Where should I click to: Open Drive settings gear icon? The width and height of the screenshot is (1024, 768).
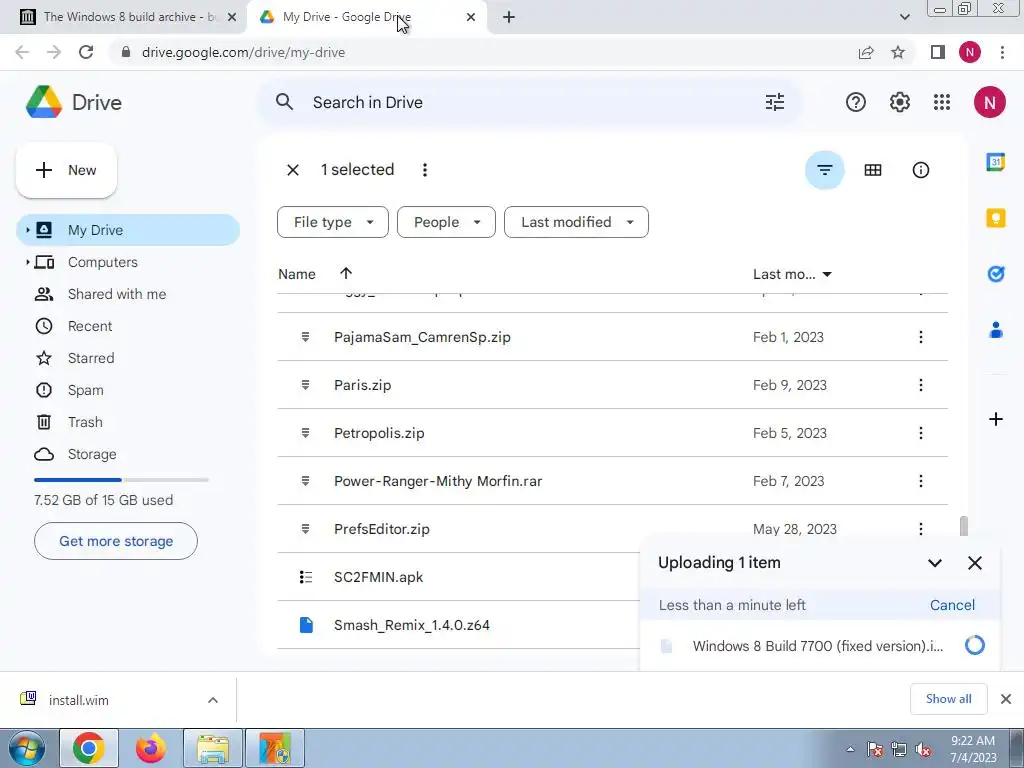pos(899,102)
